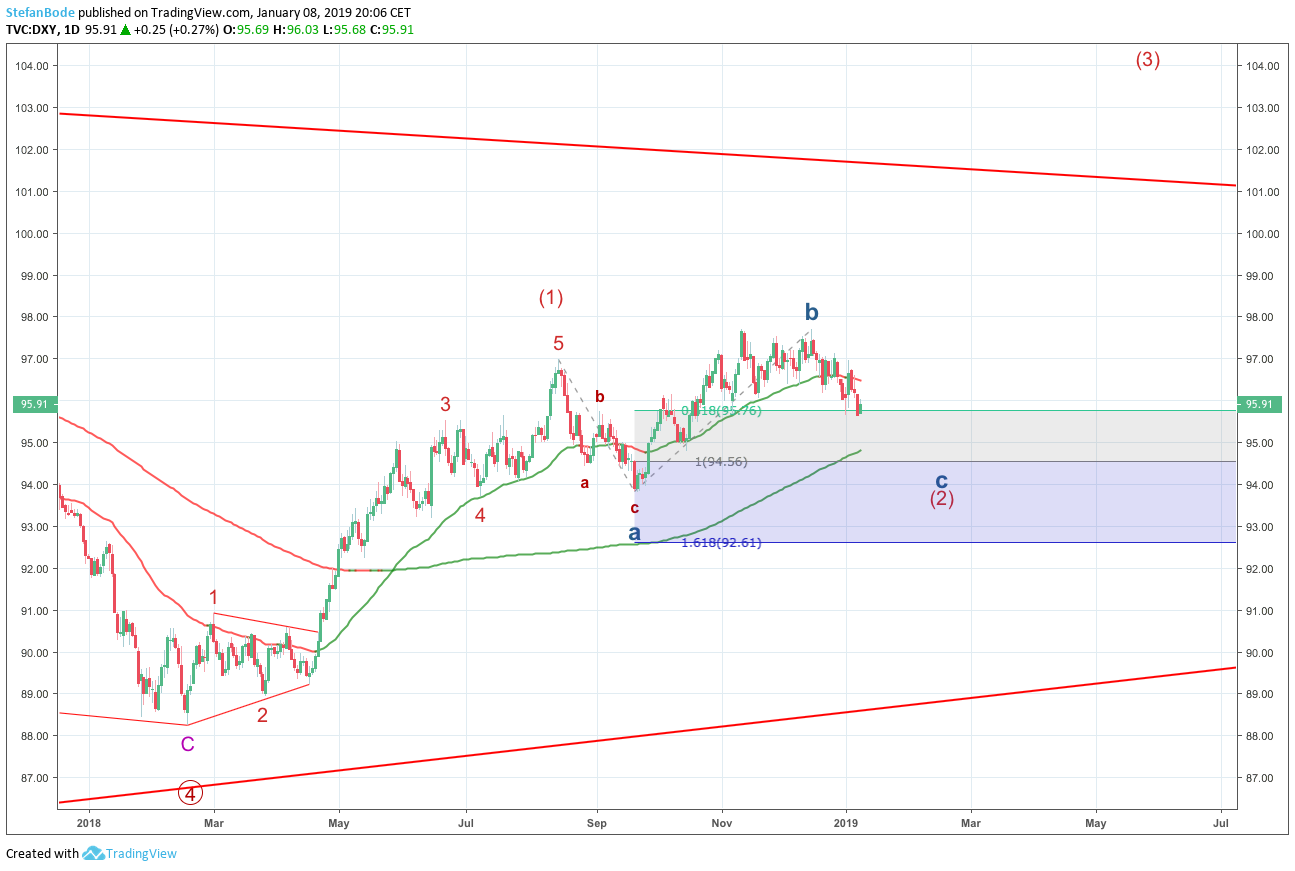1295x871 pixels.
Task: Click the 1.618(92.61) Fibonacci level label
Action: click(721, 543)
